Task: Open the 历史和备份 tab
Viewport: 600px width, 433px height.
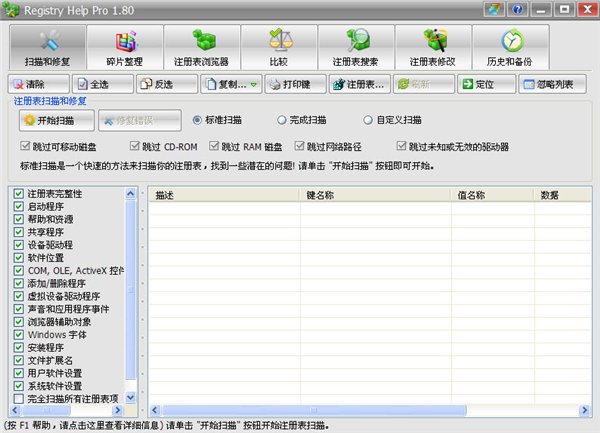Action: pos(511,47)
